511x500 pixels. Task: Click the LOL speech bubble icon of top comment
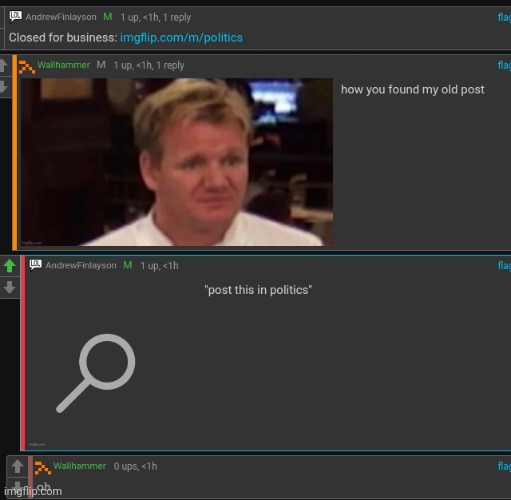15,16
